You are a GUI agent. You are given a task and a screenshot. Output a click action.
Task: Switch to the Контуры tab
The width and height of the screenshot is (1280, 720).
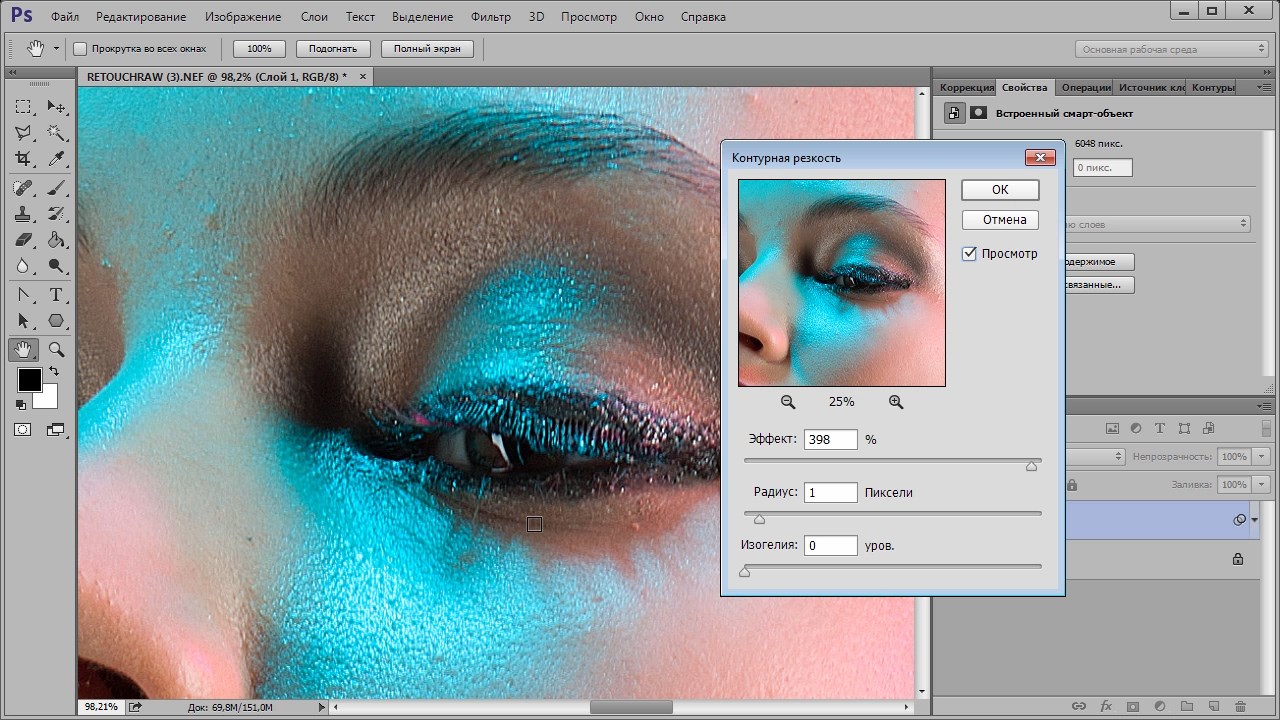point(1213,87)
